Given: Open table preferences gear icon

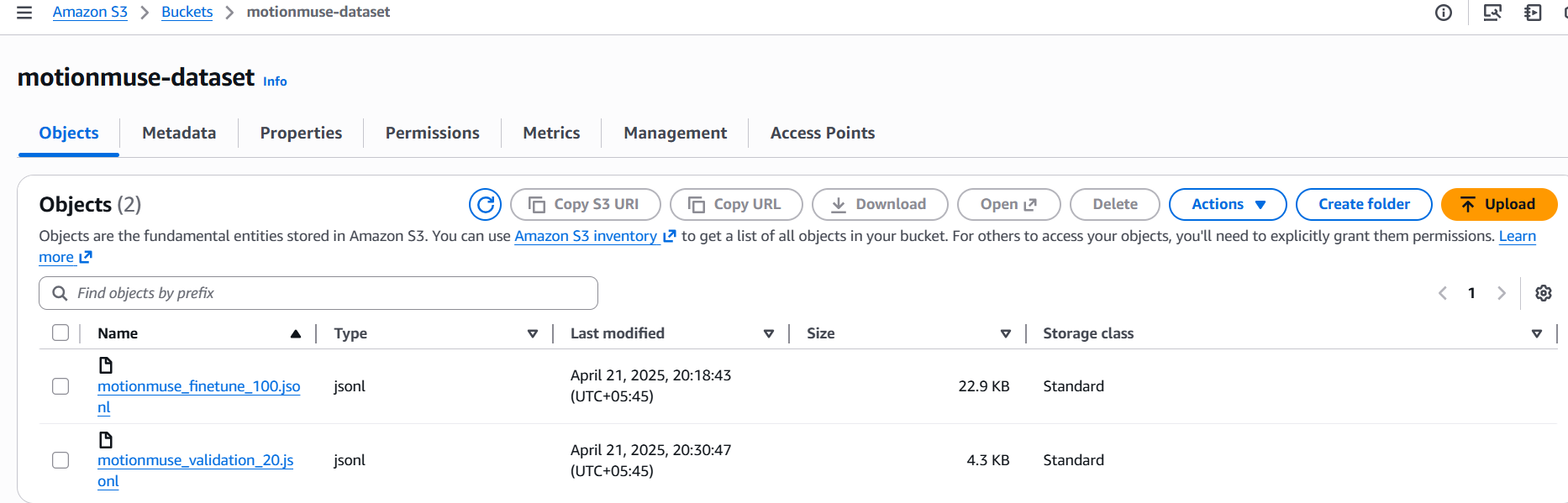Looking at the screenshot, I should (1543, 293).
